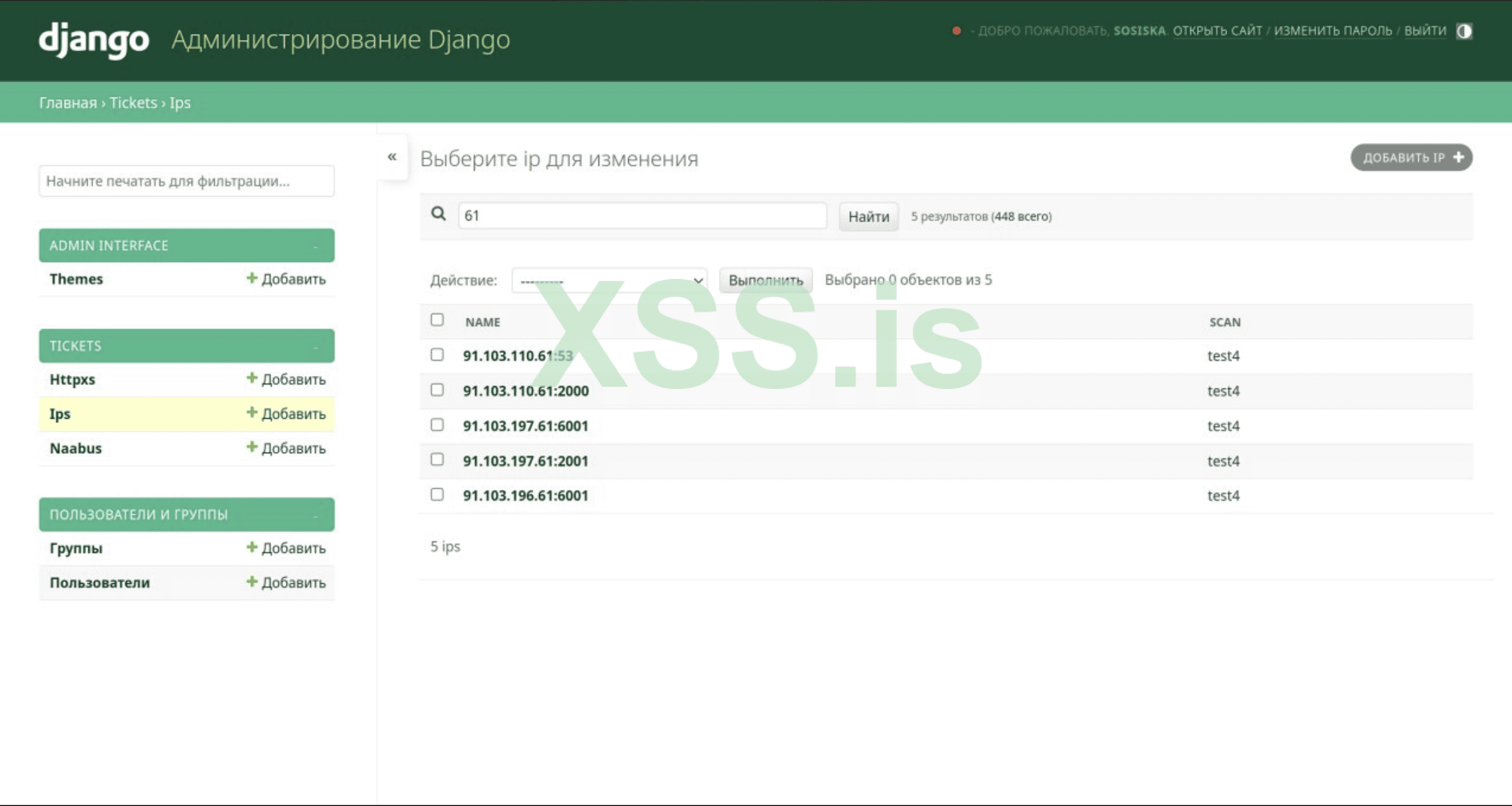1512x806 pixels.
Task: Collapse the sidebar with double-chevron icon
Action: tap(392, 157)
